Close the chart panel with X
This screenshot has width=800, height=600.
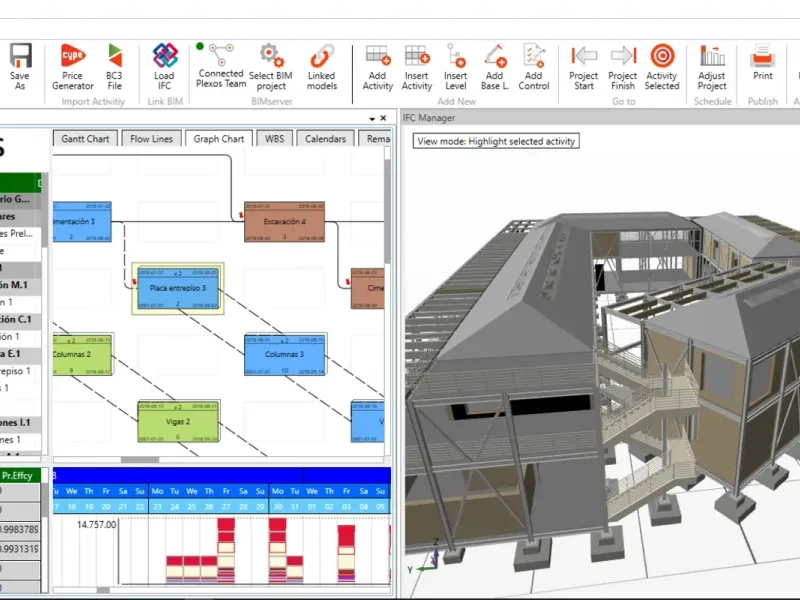383,118
